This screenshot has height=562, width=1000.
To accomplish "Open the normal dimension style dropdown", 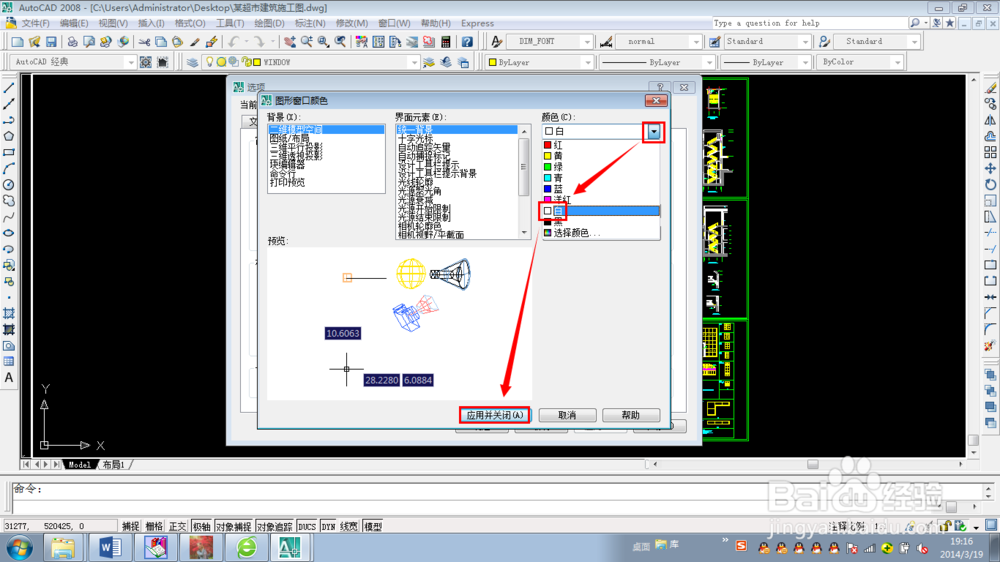I will click(x=696, y=41).
